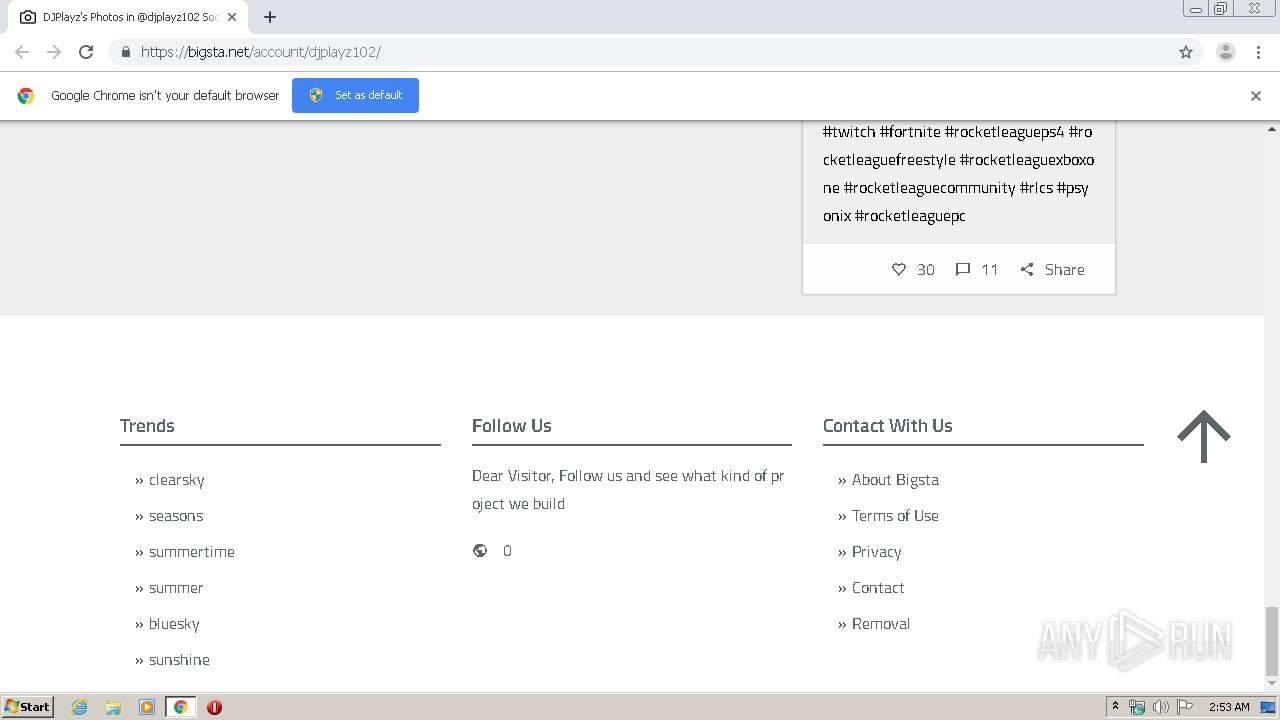The height and width of the screenshot is (720, 1280).
Task: Open the Action Center flag icon
Action: (1185, 707)
